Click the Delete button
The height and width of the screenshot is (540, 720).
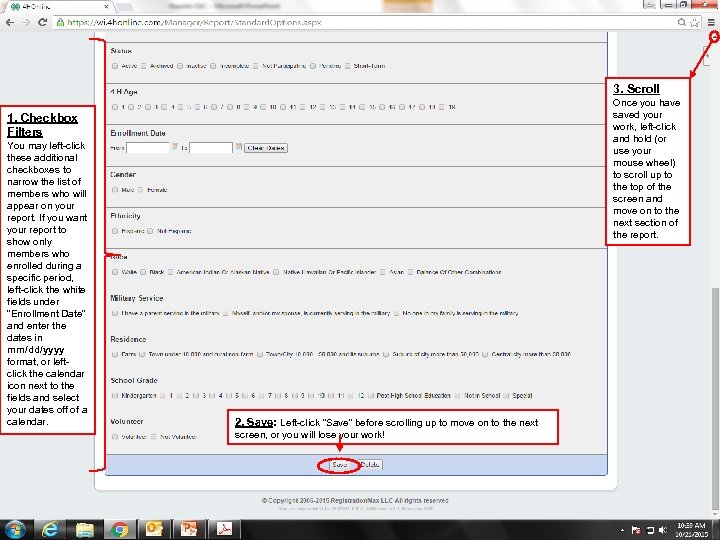tap(370, 465)
